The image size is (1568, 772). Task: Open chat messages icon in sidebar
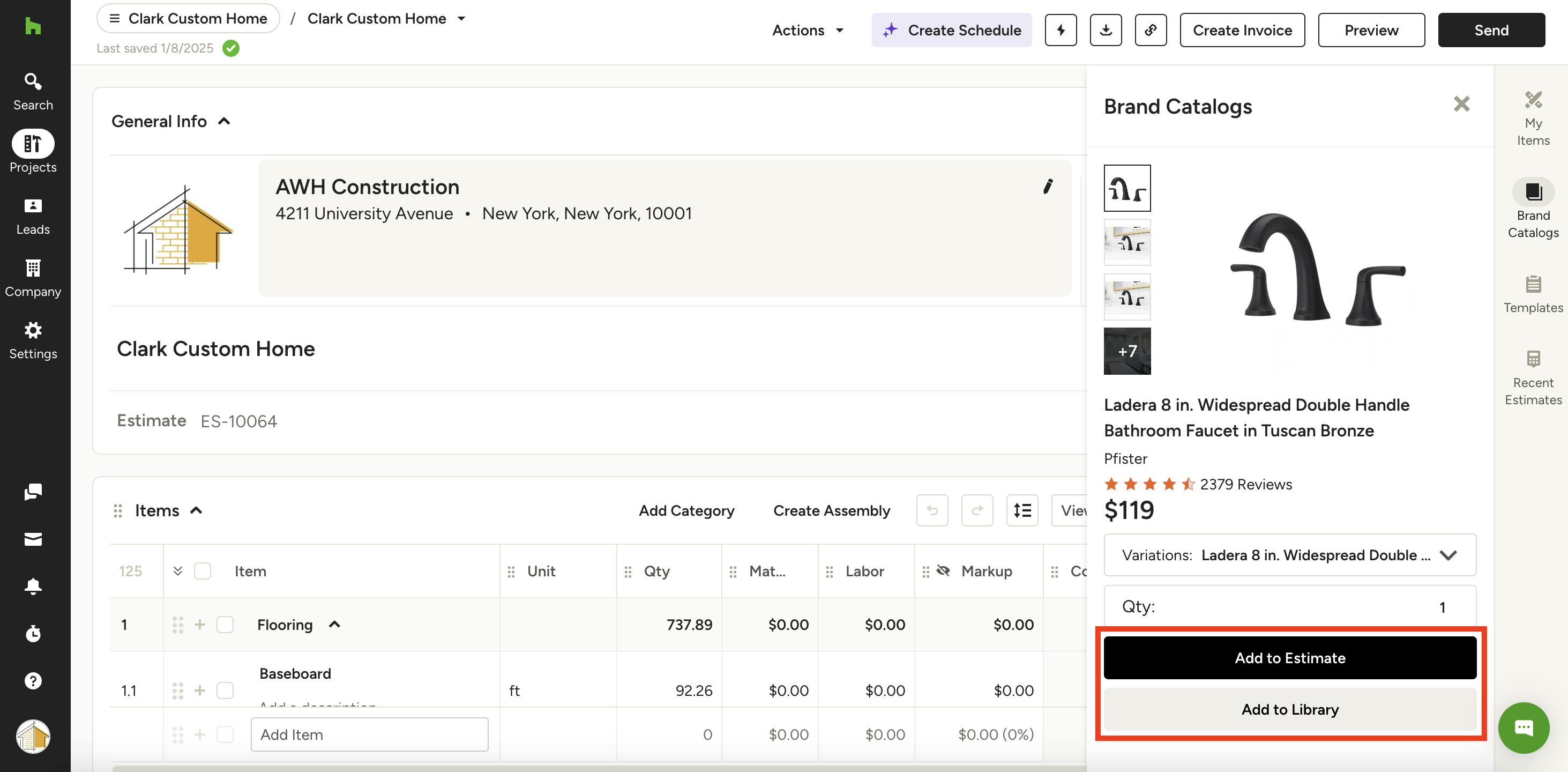[33, 491]
